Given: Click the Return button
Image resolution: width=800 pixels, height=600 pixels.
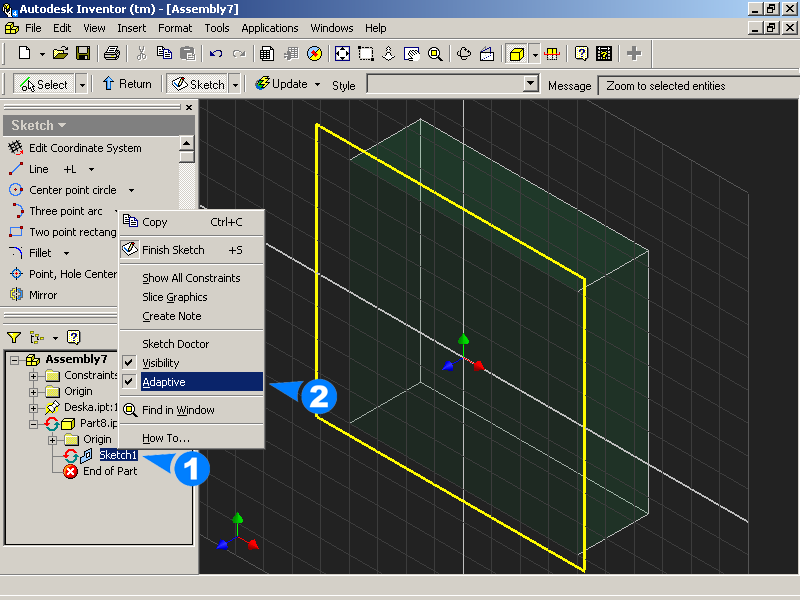Looking at the screenshot, I should tap(127, 84).
